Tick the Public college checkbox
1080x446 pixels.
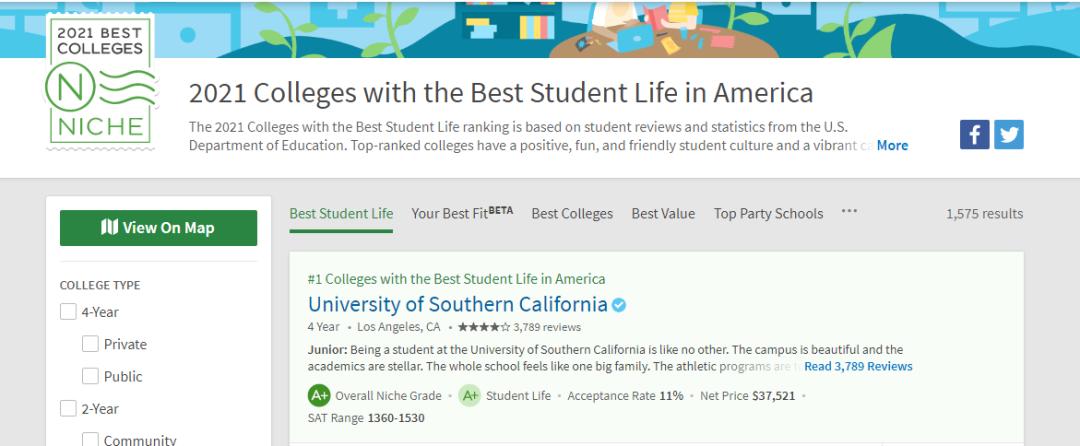90,376
